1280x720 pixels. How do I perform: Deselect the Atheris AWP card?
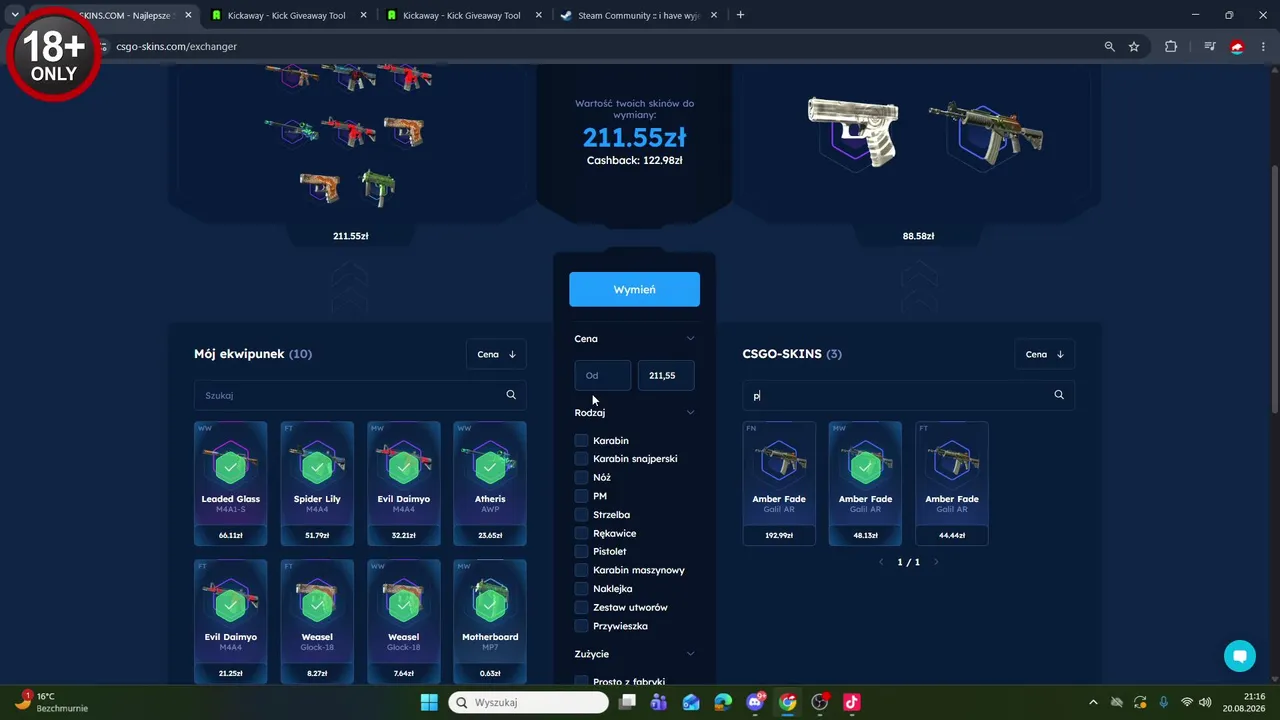click(x=490, y=484)
